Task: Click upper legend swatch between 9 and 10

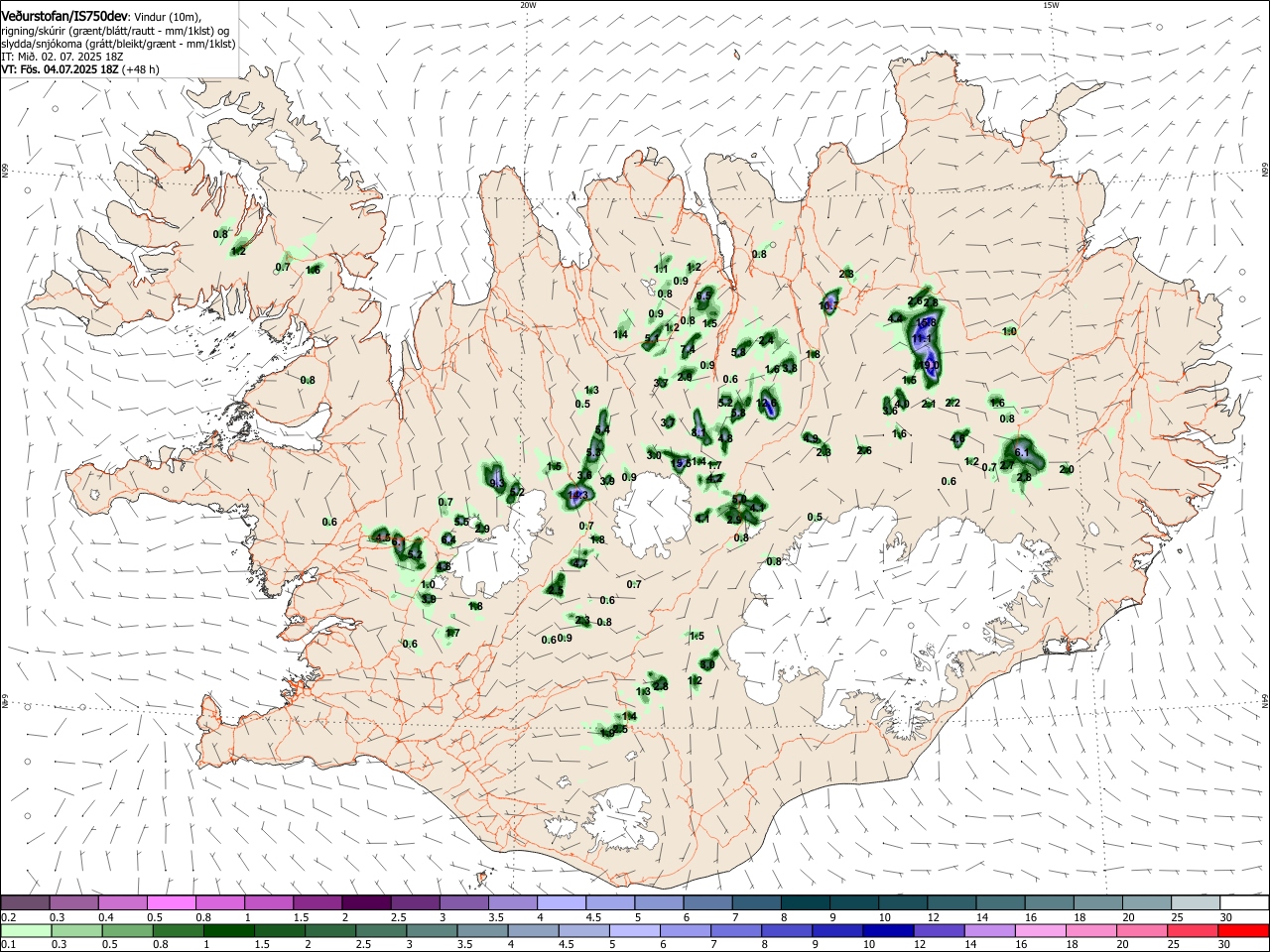Action: (852, 902)
